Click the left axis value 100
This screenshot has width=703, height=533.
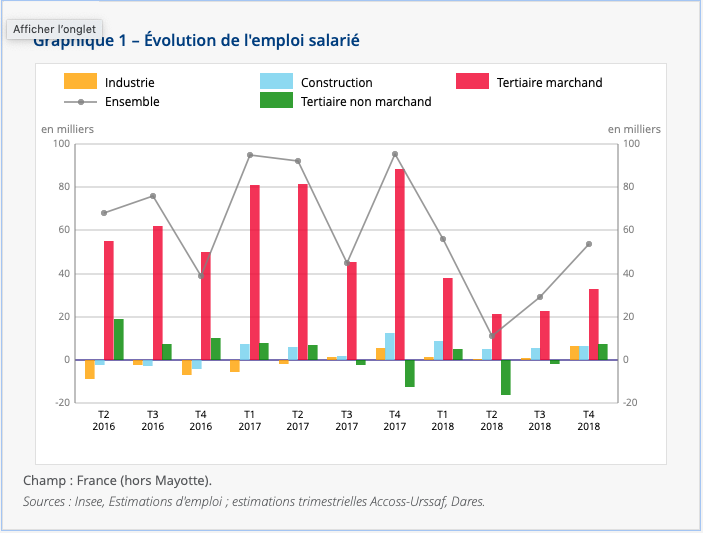[x=61, y=144]
